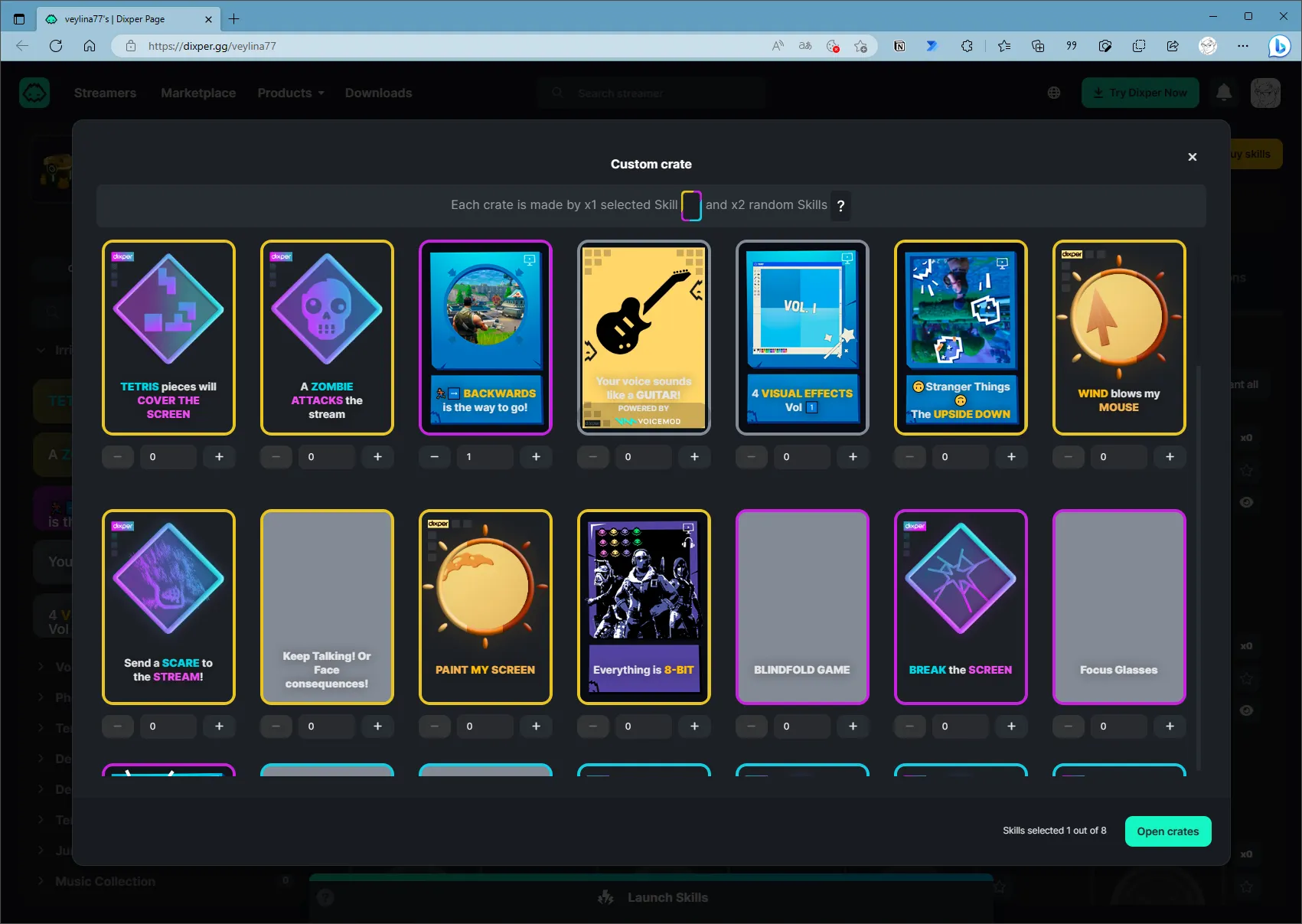
Task: Open the browser favorites list
Action: 1004,46
